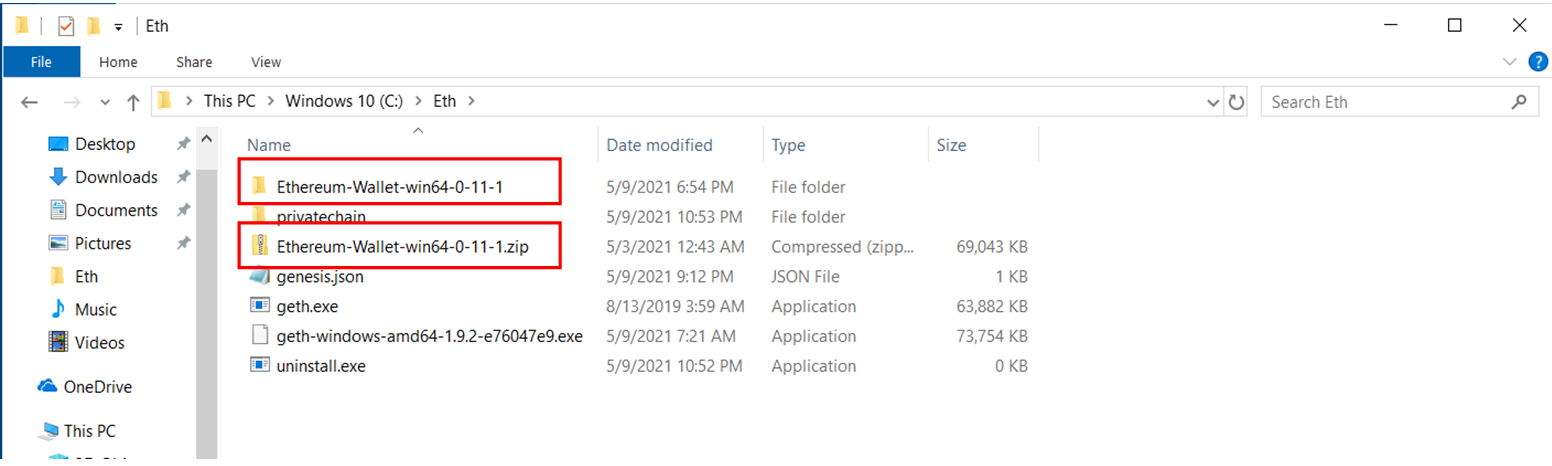Click 5/9/2021 10:52 PM date cell
1552x466 pixels.
click(x=674, y=366)
